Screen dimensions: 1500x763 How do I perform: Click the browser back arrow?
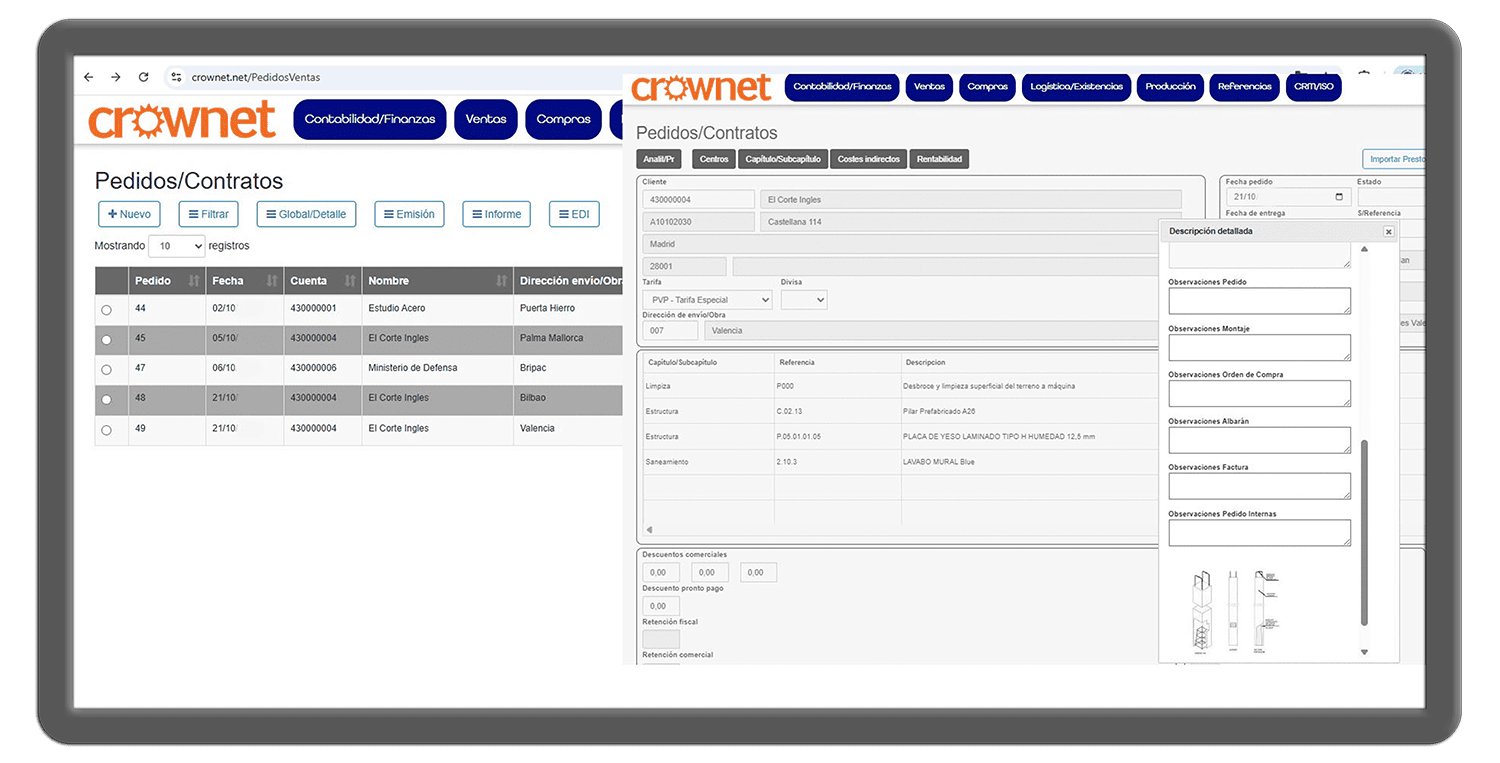tap(88, 77)
